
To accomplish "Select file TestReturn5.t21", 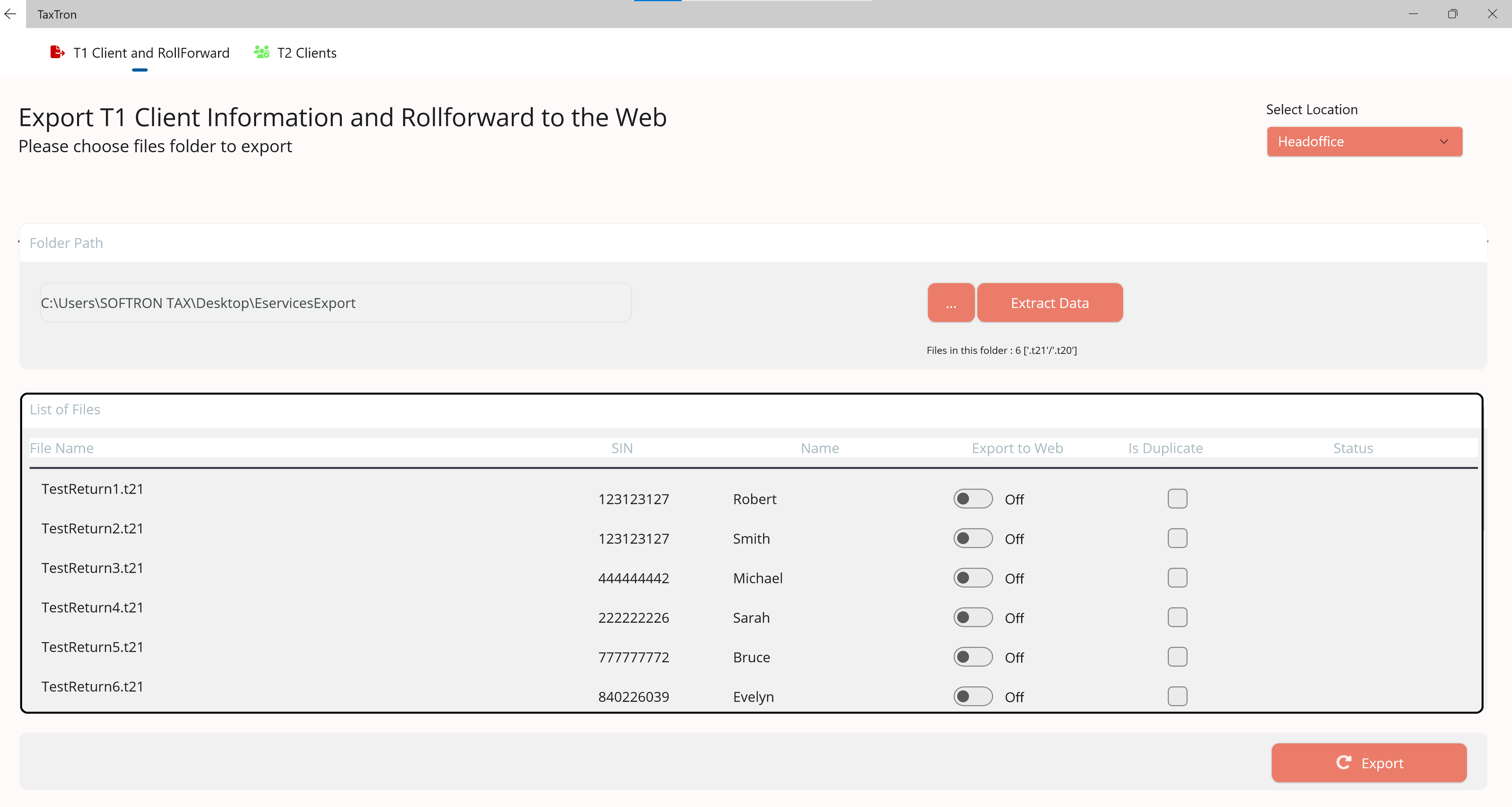I will click(92, 646).
